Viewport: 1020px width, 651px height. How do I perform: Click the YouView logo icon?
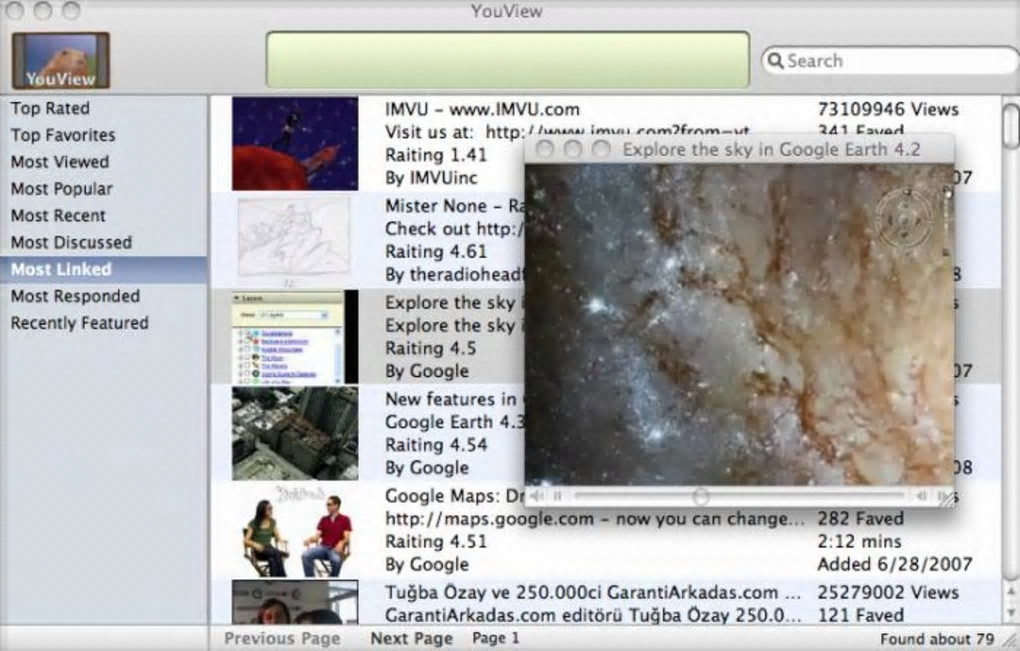(x=60, y=60)
